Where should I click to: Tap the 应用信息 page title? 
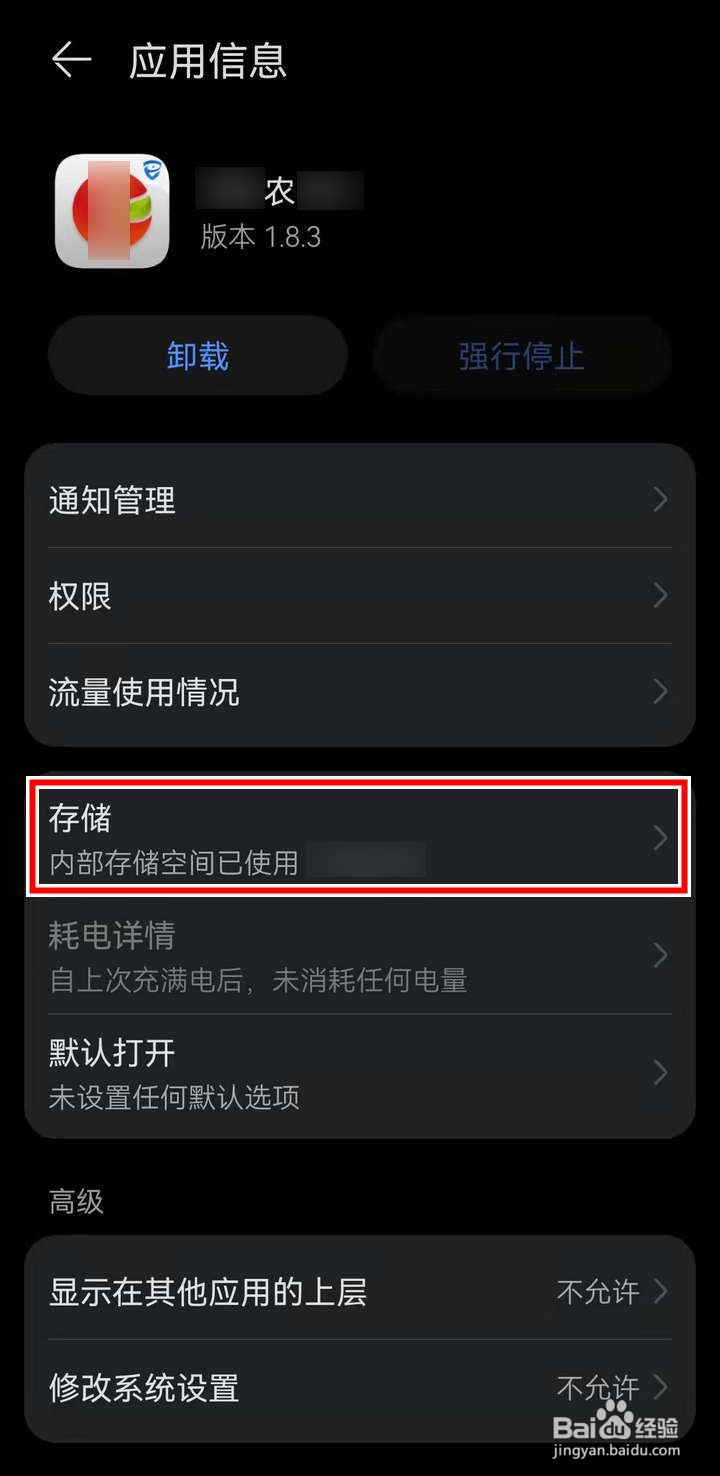208,61
